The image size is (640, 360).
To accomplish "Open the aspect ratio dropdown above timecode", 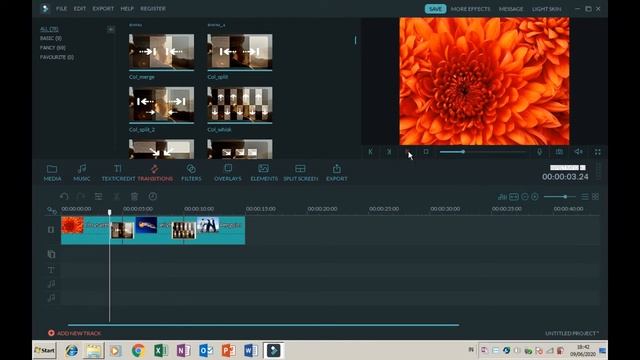I will click(x=568, y=167).
